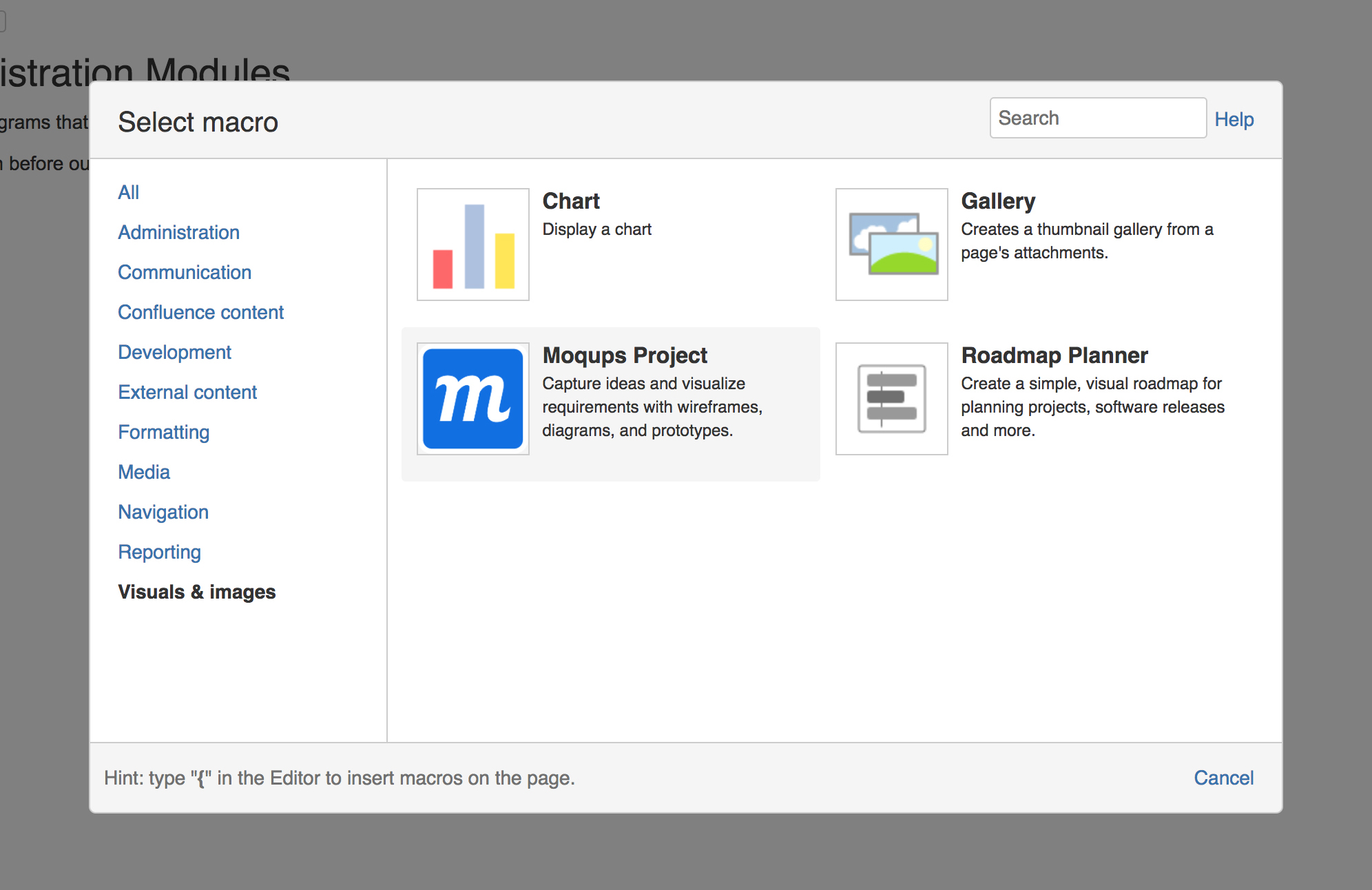Viewport: 1372px width, 890px height.
Task: Click inside the macro Search field
Action: tap(1097, 118)
